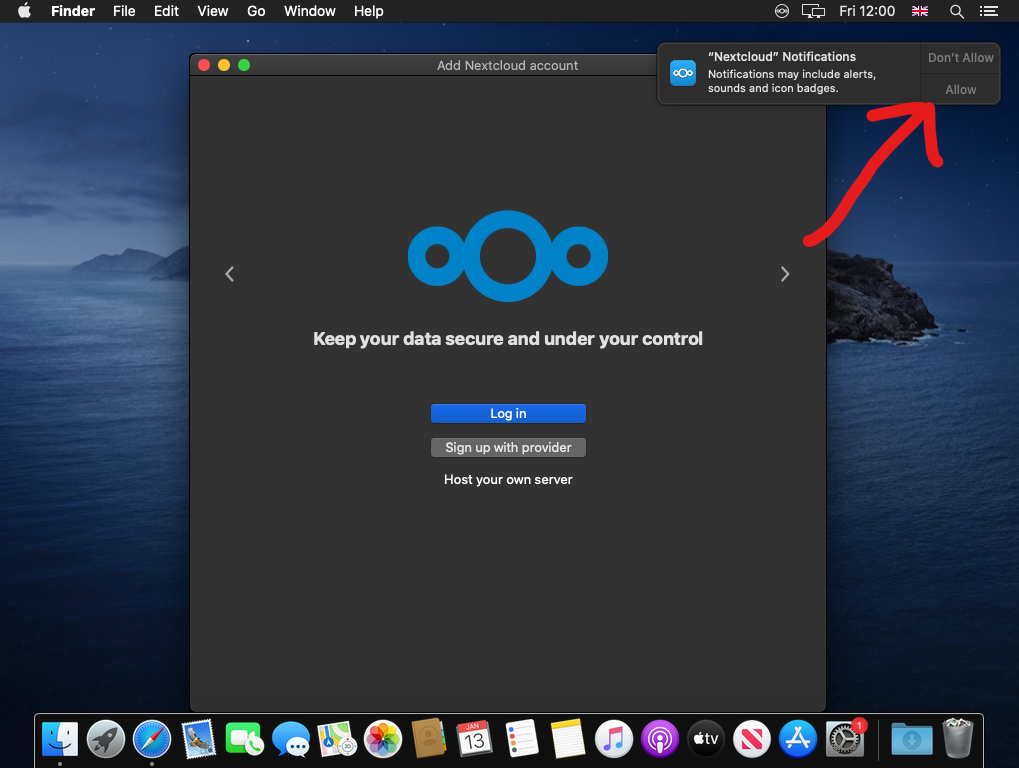
Task: Open Notification Centre list icon
Action: pyautogui.click(x=989, y=11)
